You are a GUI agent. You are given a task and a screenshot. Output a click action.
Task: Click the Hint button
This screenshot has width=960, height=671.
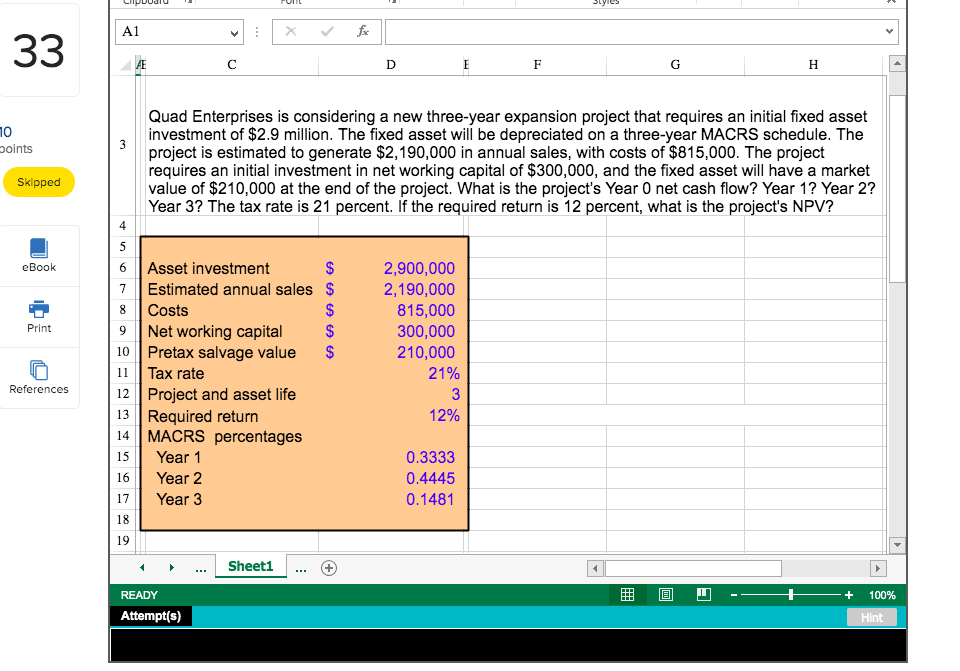tap(872, 617)
